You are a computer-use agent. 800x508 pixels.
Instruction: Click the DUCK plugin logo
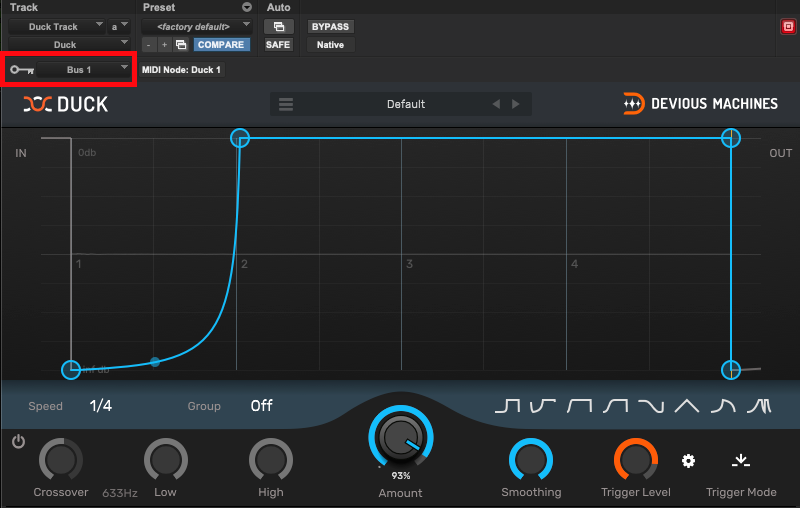pyautogui.click(x=66, y=104)
